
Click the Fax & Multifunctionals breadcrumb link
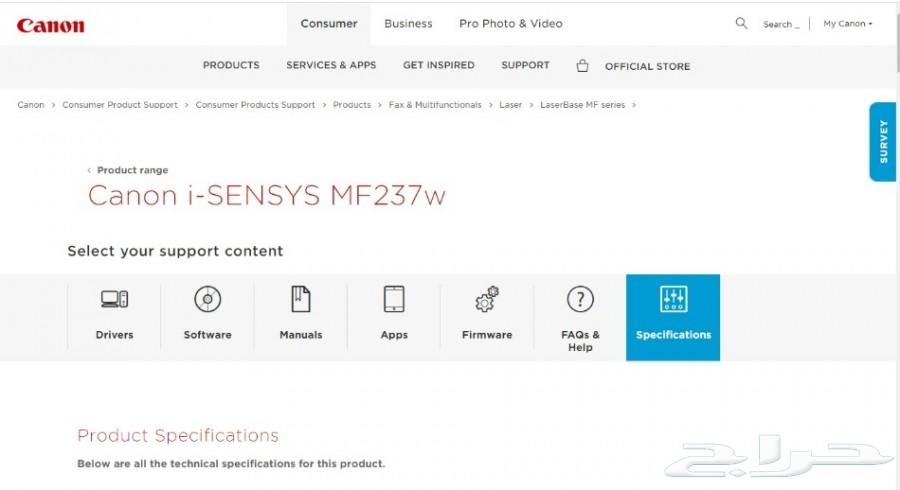coord(435,105)
